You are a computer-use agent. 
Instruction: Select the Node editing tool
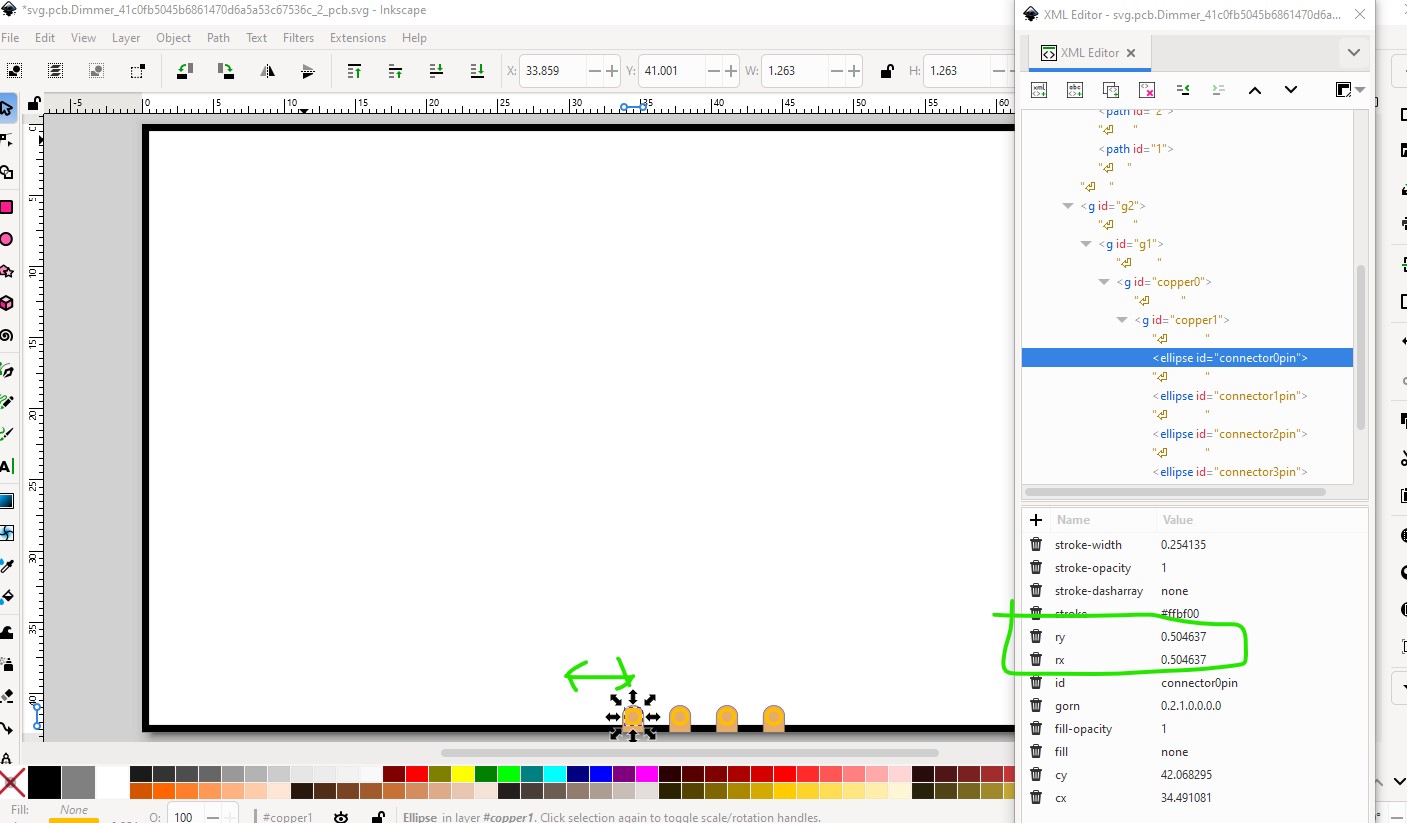coord(6,141)
